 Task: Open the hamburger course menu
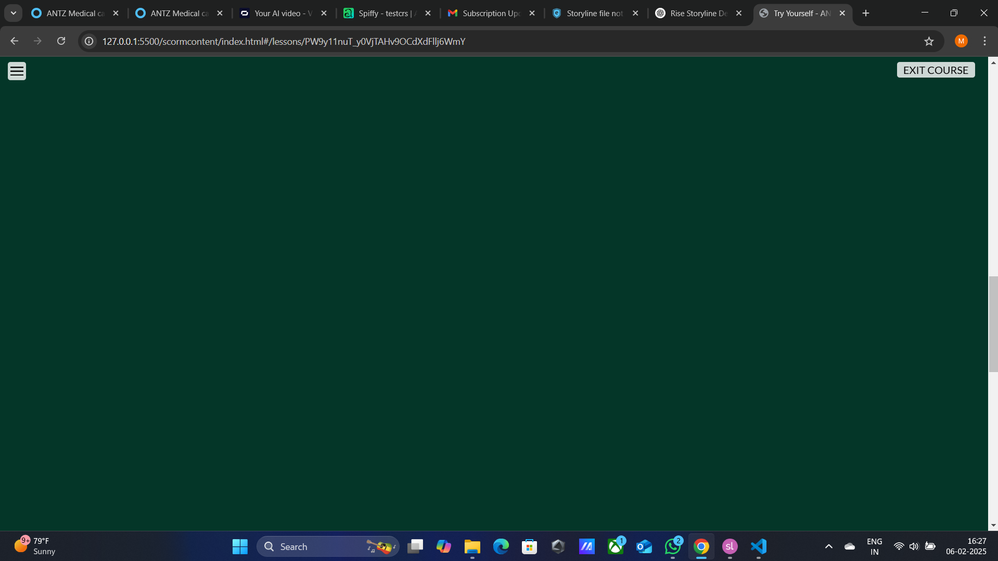[x=17, y=71]
